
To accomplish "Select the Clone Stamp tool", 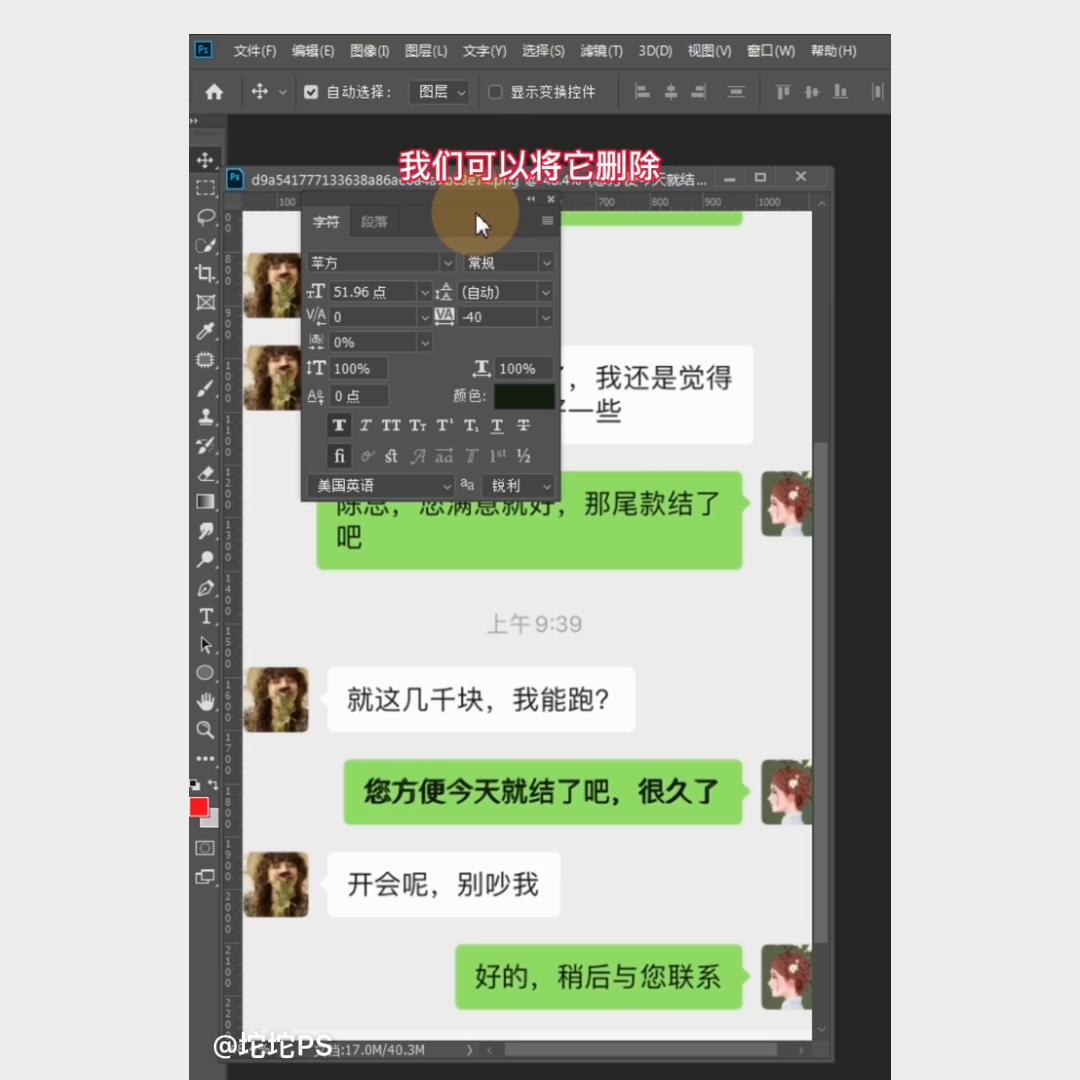I will pos(205,416).
